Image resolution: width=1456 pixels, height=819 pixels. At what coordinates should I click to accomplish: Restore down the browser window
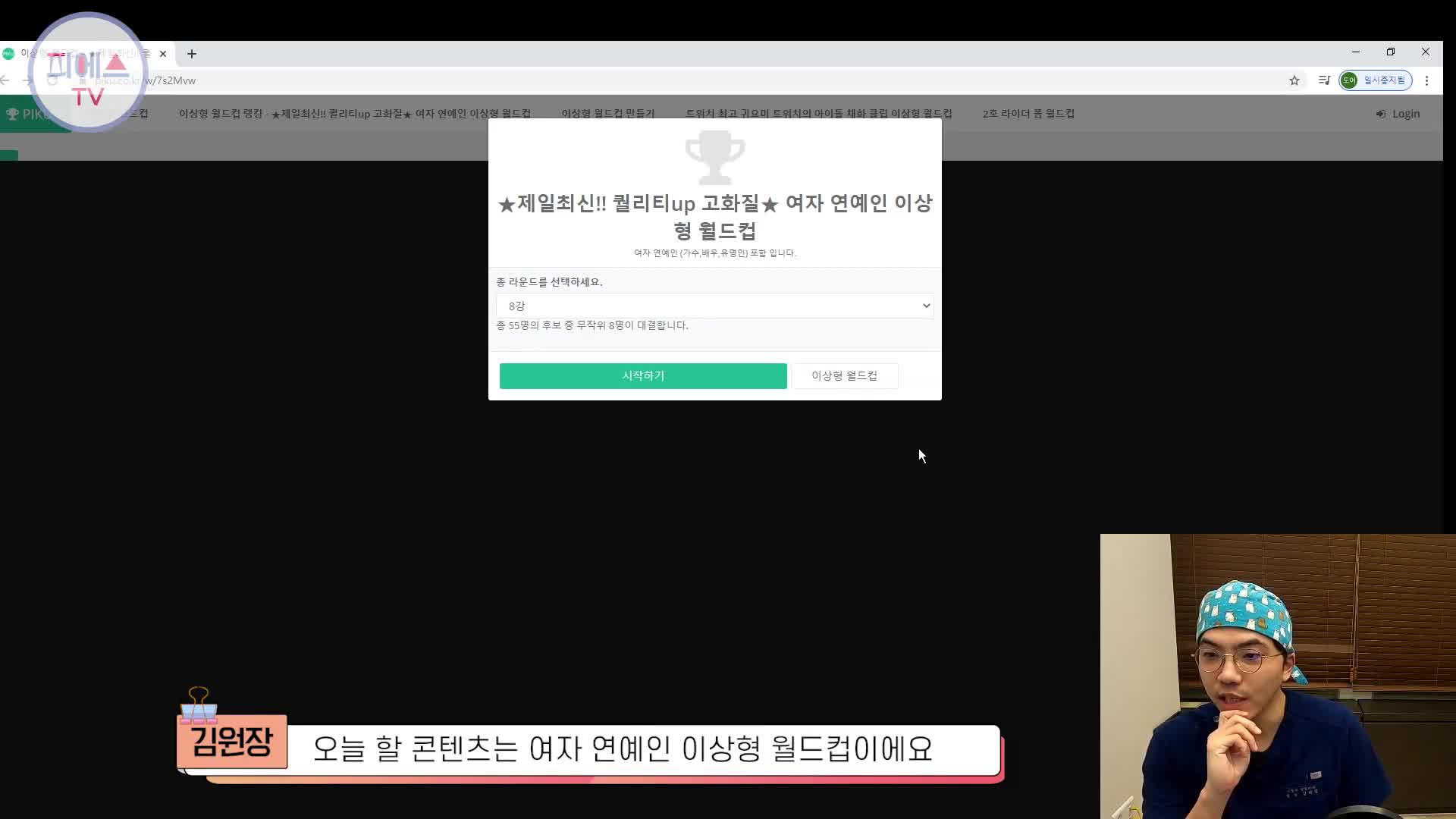pyautogui.click(x=1391, y=52)
